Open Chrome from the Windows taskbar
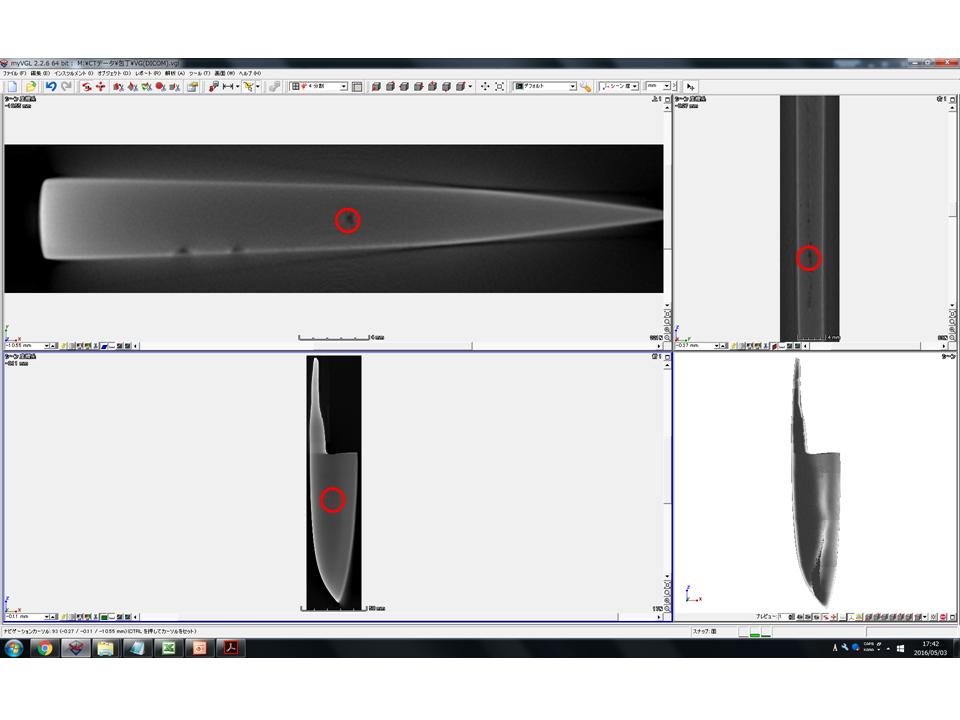The image size is (960, 720). (x=44, y=648)
